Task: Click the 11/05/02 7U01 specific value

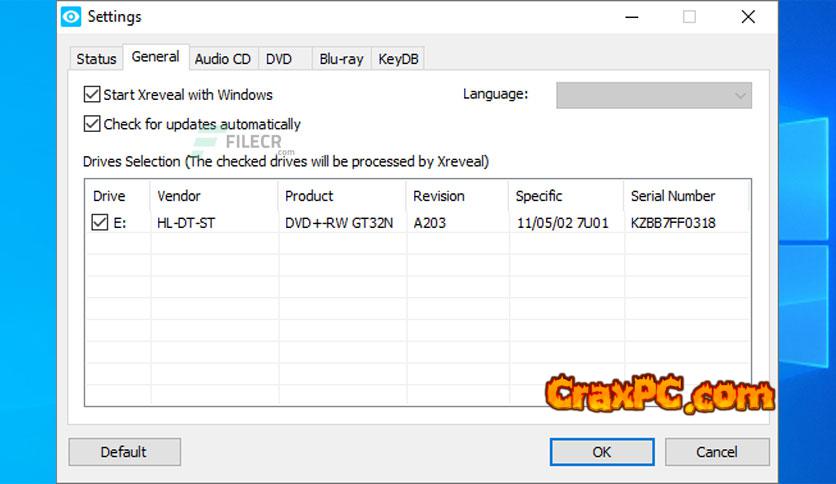Action: (x=562, y=223)
